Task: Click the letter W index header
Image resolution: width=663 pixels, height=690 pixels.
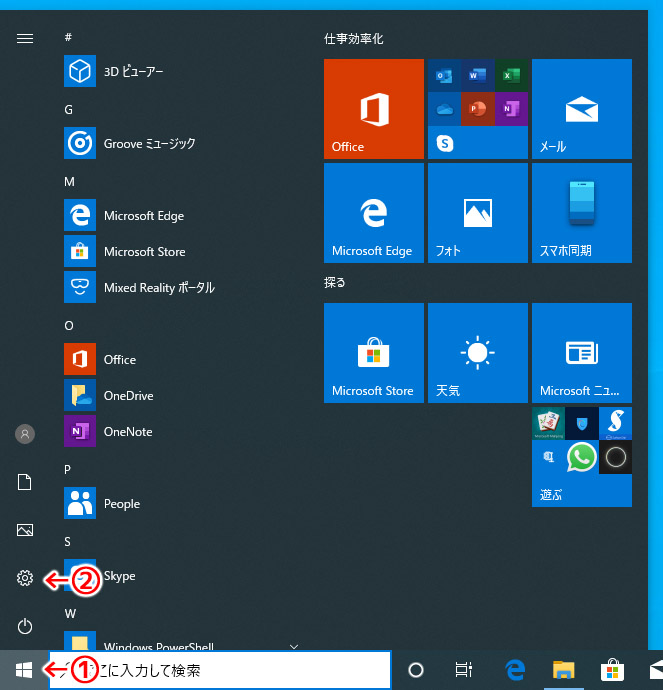Action: [70, 613]
